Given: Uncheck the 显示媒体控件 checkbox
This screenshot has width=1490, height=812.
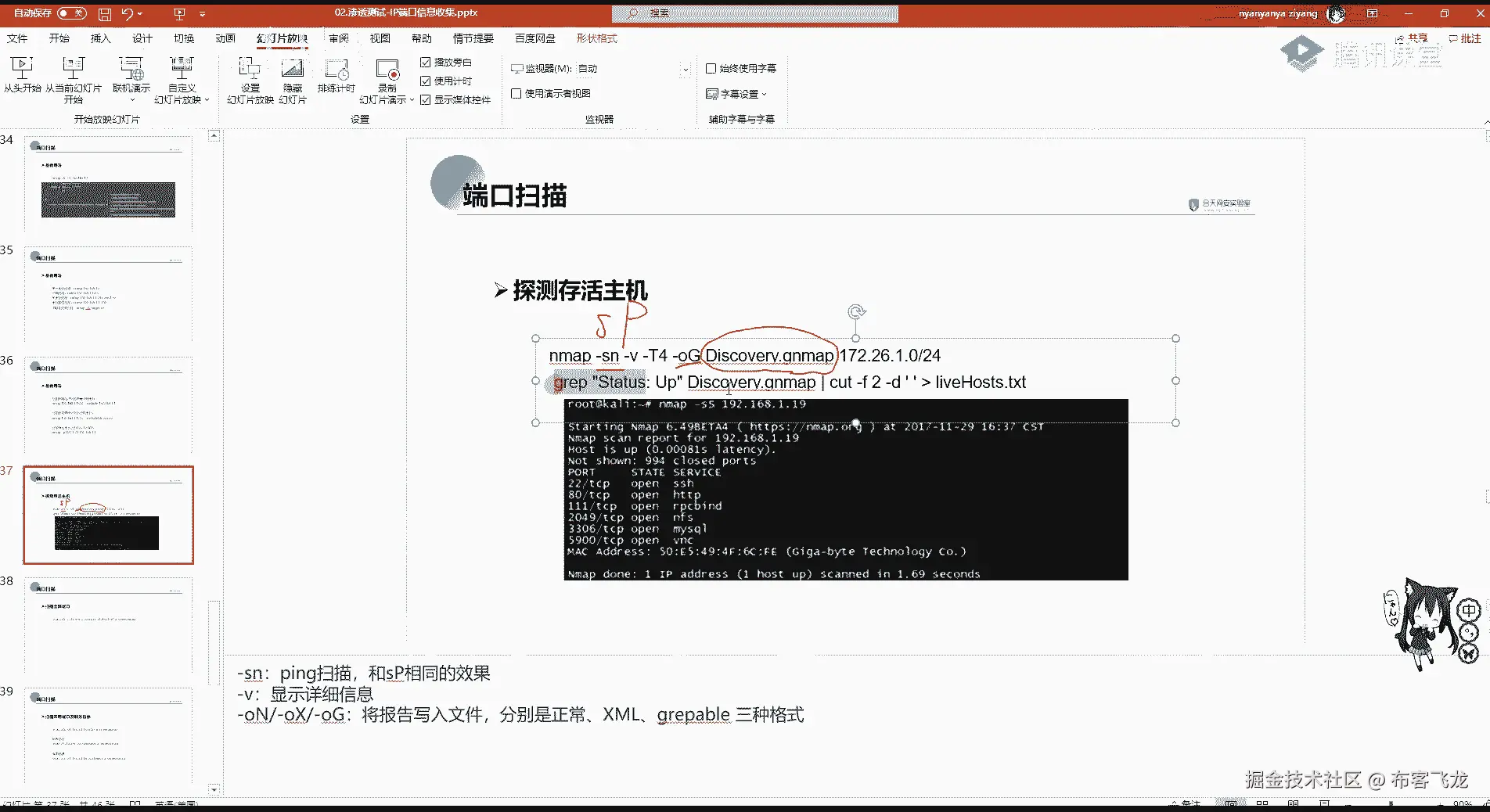Looking at the screenshot, I should click(x=426, y=99).
